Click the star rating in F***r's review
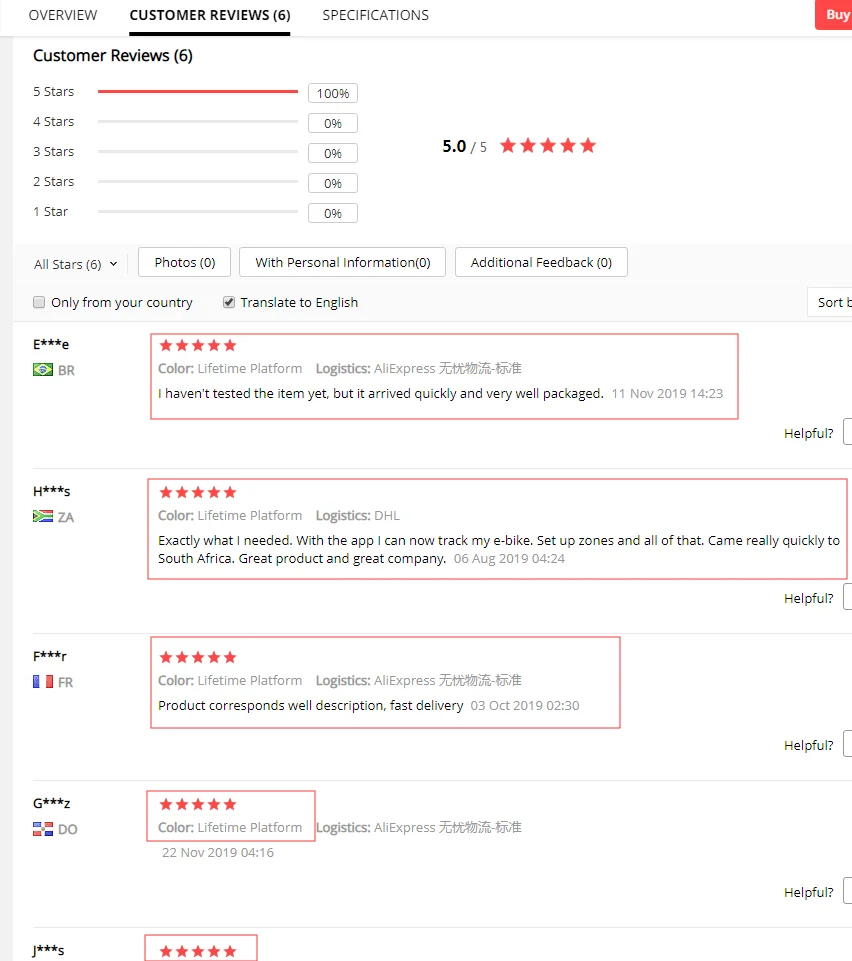 coord(197,658)
